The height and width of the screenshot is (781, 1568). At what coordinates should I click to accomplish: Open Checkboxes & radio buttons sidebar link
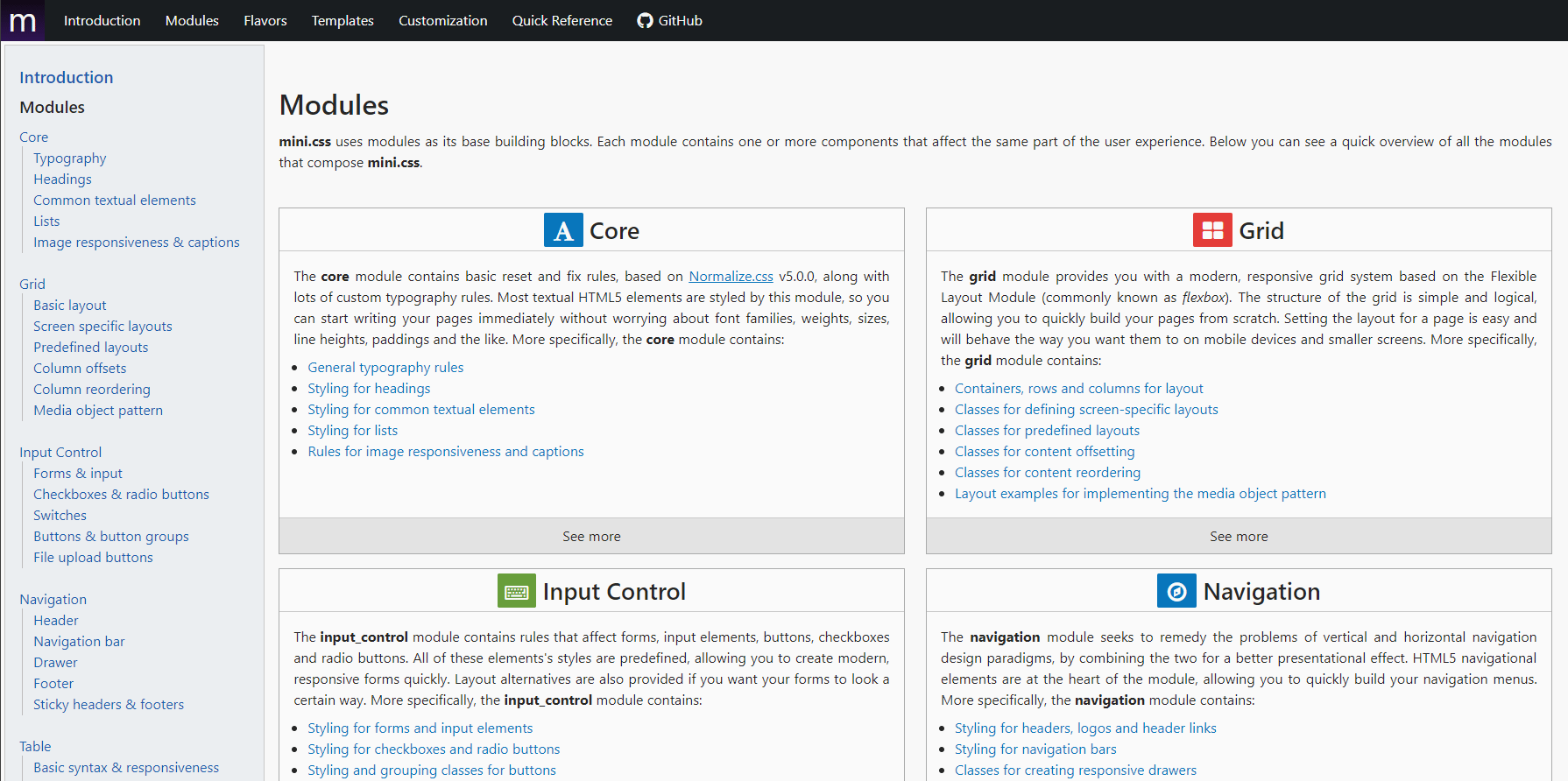[122, 495]
